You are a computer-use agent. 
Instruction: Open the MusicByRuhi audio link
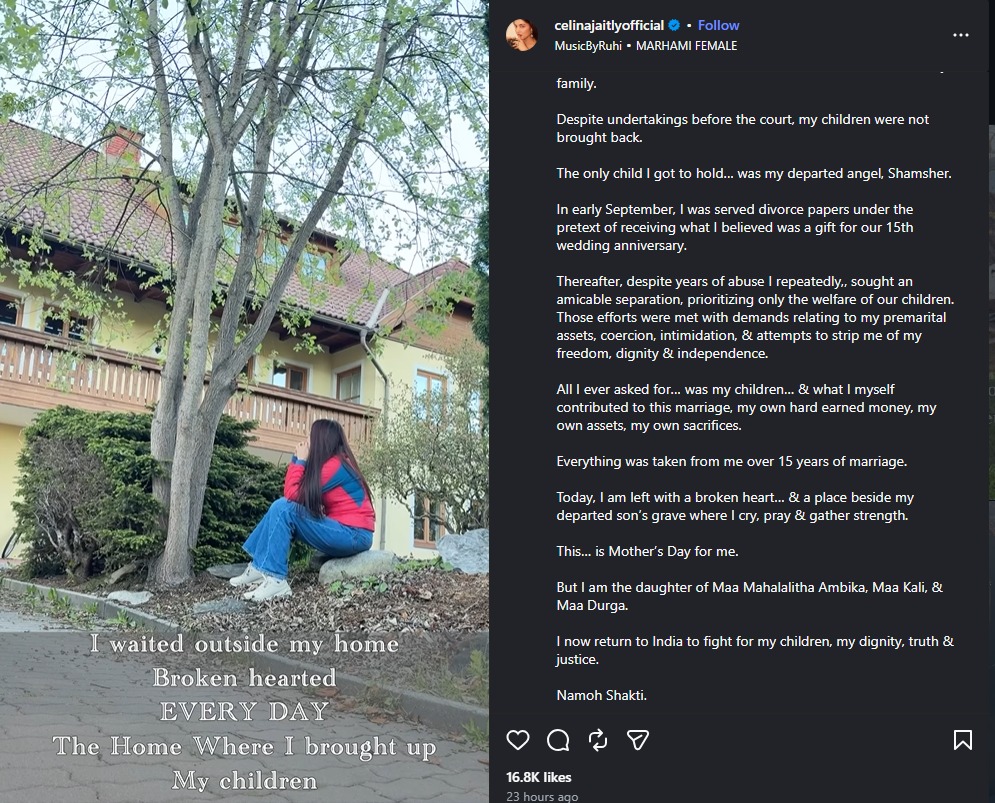(588, 46)
